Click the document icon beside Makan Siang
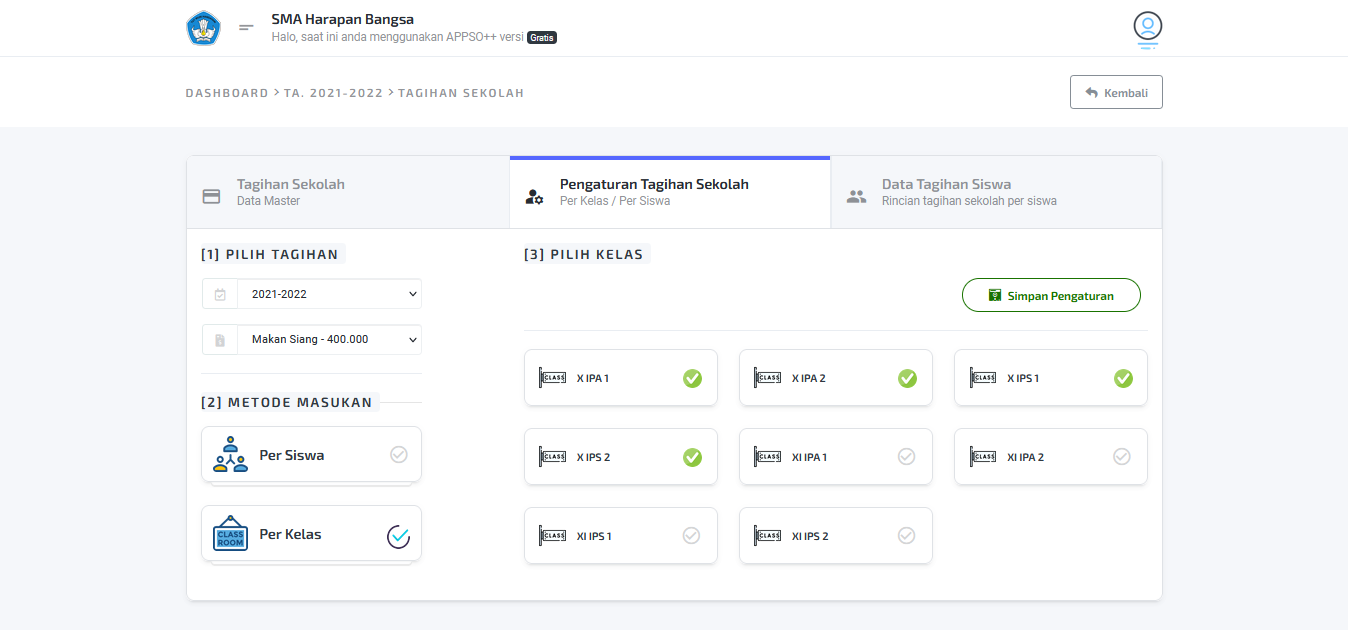 tap(220, 340)
